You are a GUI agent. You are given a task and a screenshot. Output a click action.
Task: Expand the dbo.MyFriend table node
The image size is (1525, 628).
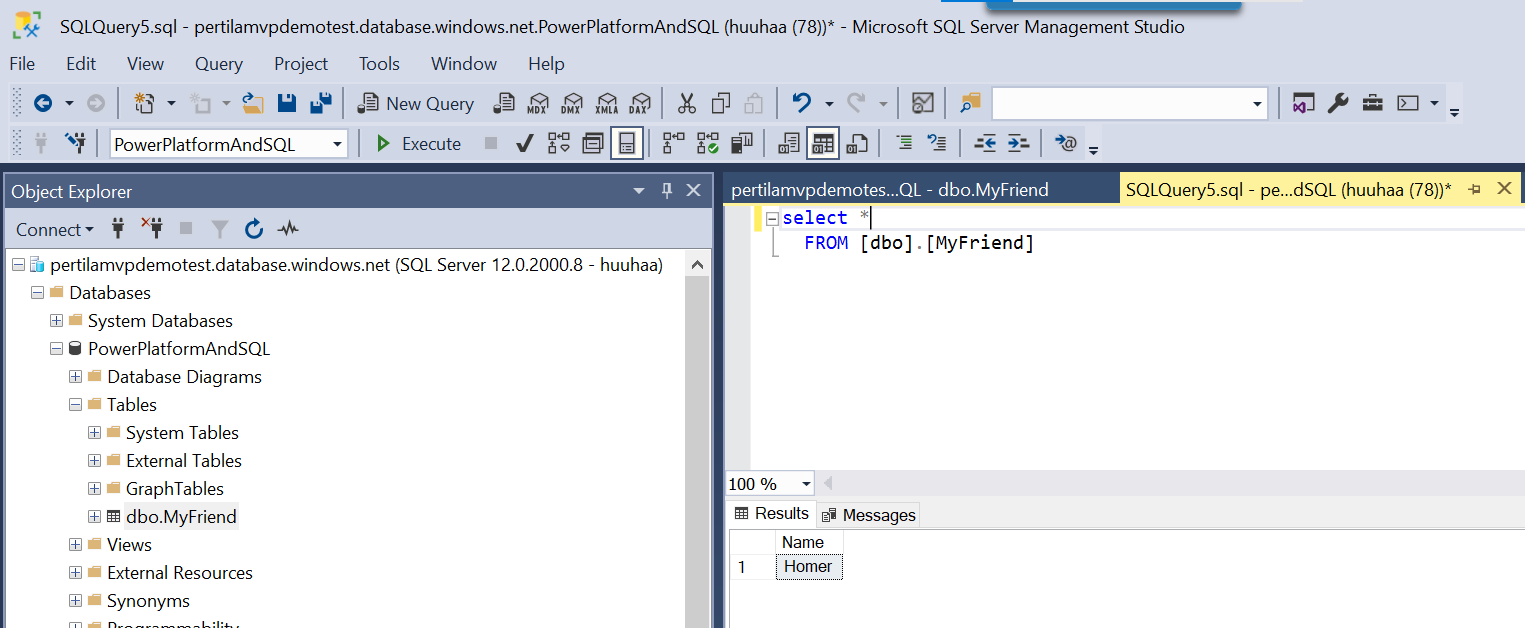pyautogui.click(x=94, y=517)
